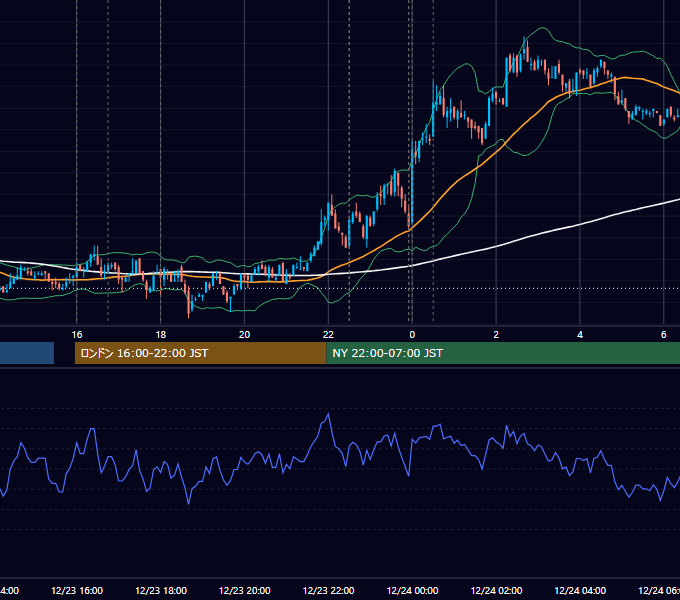The width and height of the screenshot is (680, 600).
Task: Click the blue session bar before ロンドン
Action: (x=27, y=353)
